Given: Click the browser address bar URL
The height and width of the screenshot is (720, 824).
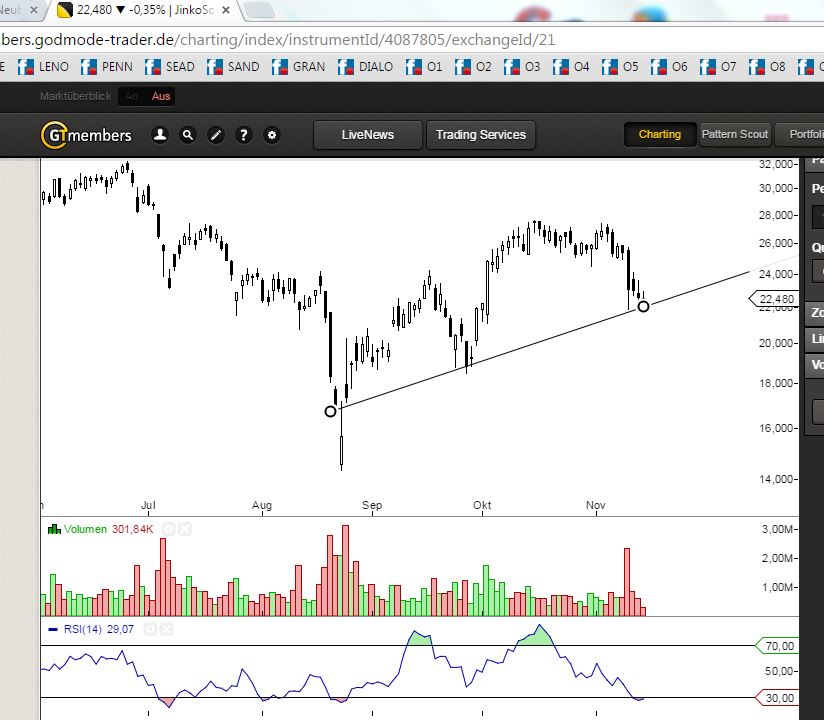Looking at the screenshot, I should pyautogui.click(x=279, y=40).
